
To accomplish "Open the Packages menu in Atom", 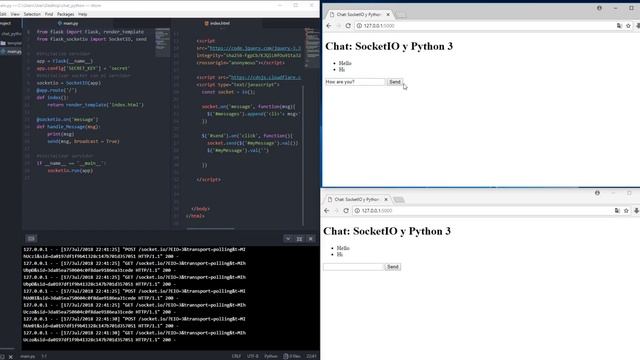I will (65, 14).
